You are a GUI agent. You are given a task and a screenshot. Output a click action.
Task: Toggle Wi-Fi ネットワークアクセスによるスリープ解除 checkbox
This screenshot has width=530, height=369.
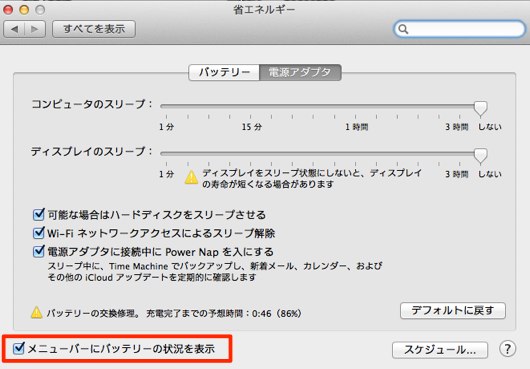point(39,233)
